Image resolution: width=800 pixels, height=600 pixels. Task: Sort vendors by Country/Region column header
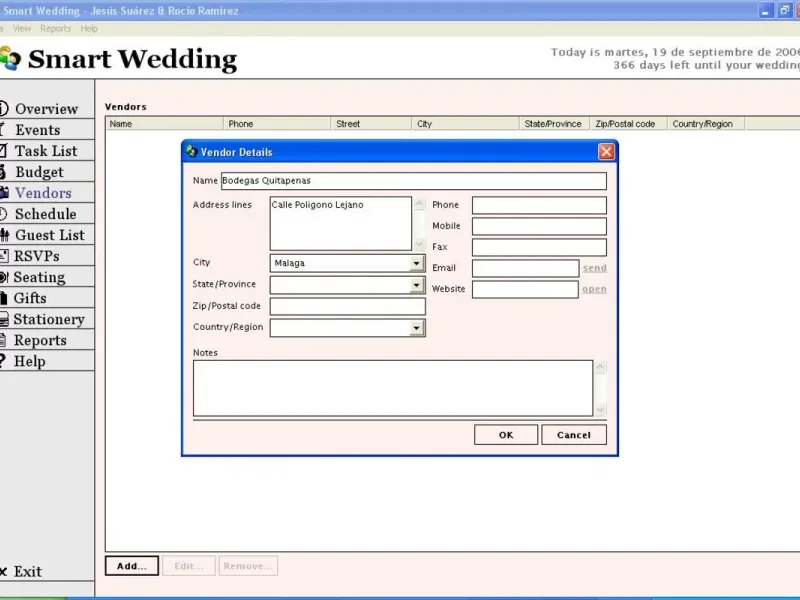(x=706, y=123)
